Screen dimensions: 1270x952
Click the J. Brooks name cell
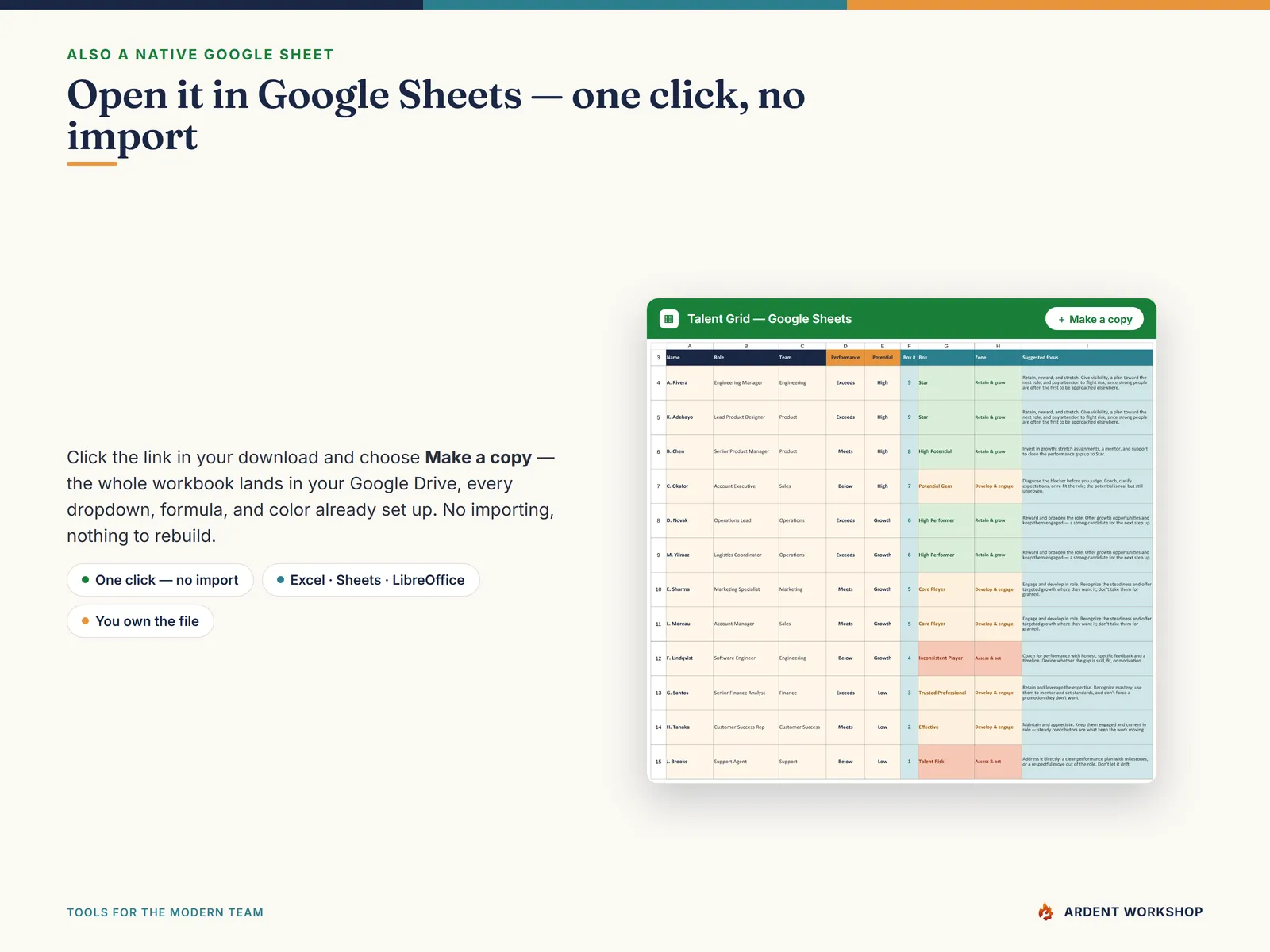[689, 762]
